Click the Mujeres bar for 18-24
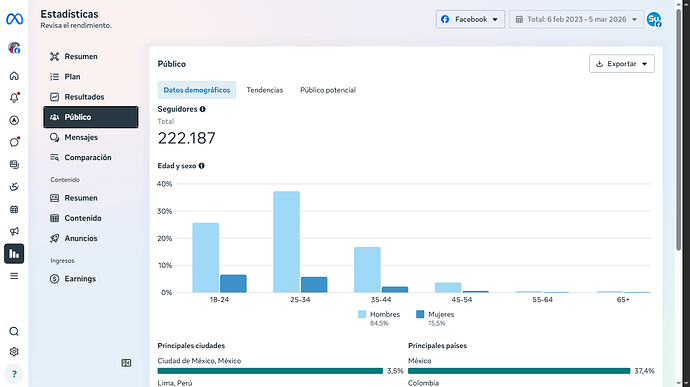 (x=233, y=284)
